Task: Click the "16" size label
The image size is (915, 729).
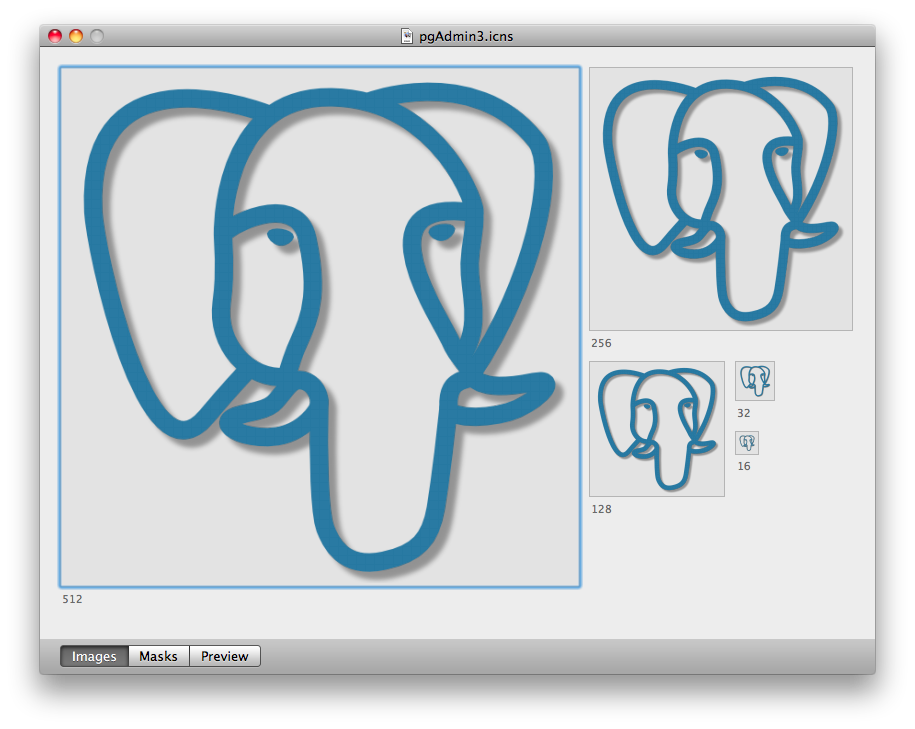Action: [743, 466]
